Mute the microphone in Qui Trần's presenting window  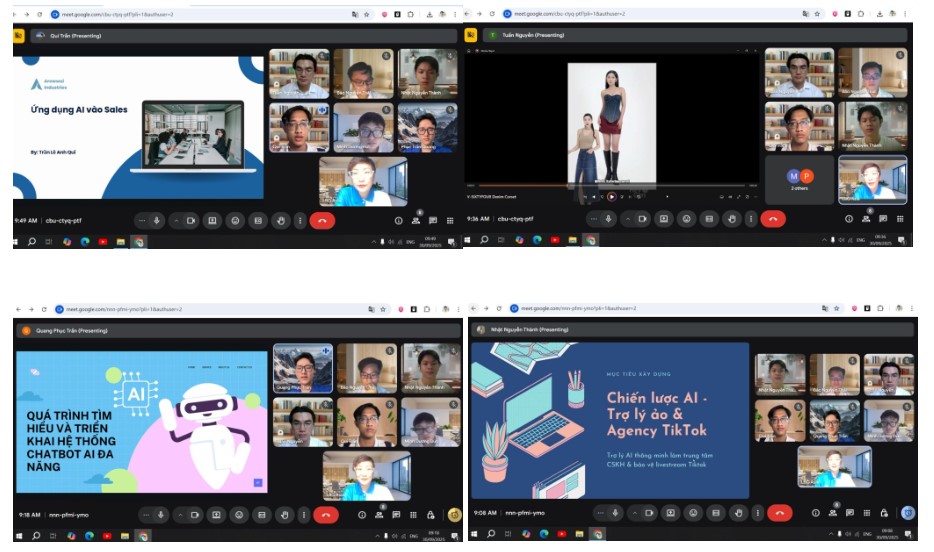157,220
